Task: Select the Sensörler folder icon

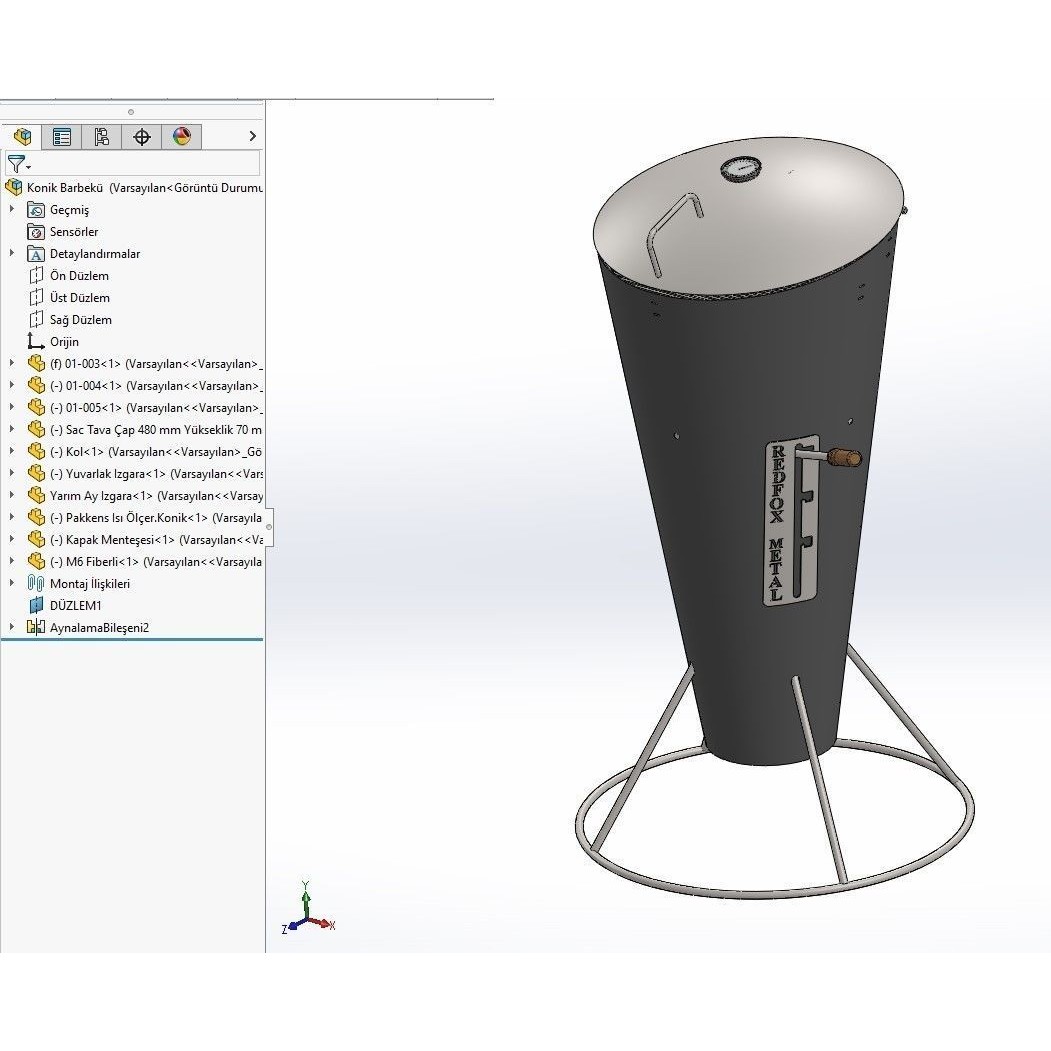Action: 36,232
